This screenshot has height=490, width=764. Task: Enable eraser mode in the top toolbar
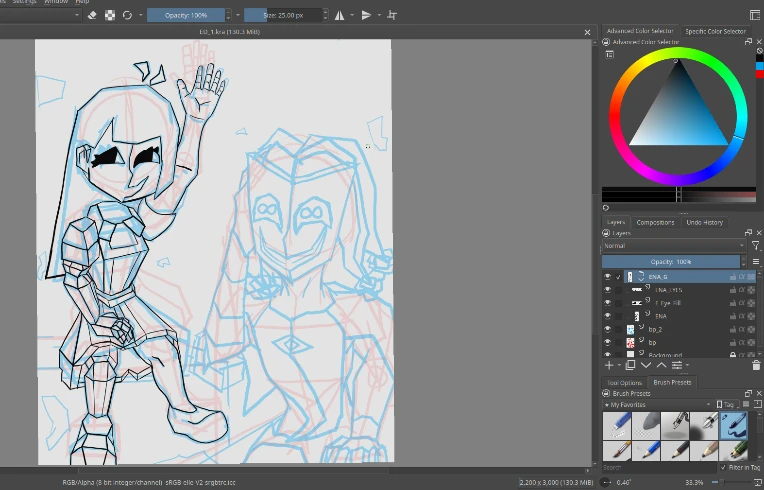point(92,15)
